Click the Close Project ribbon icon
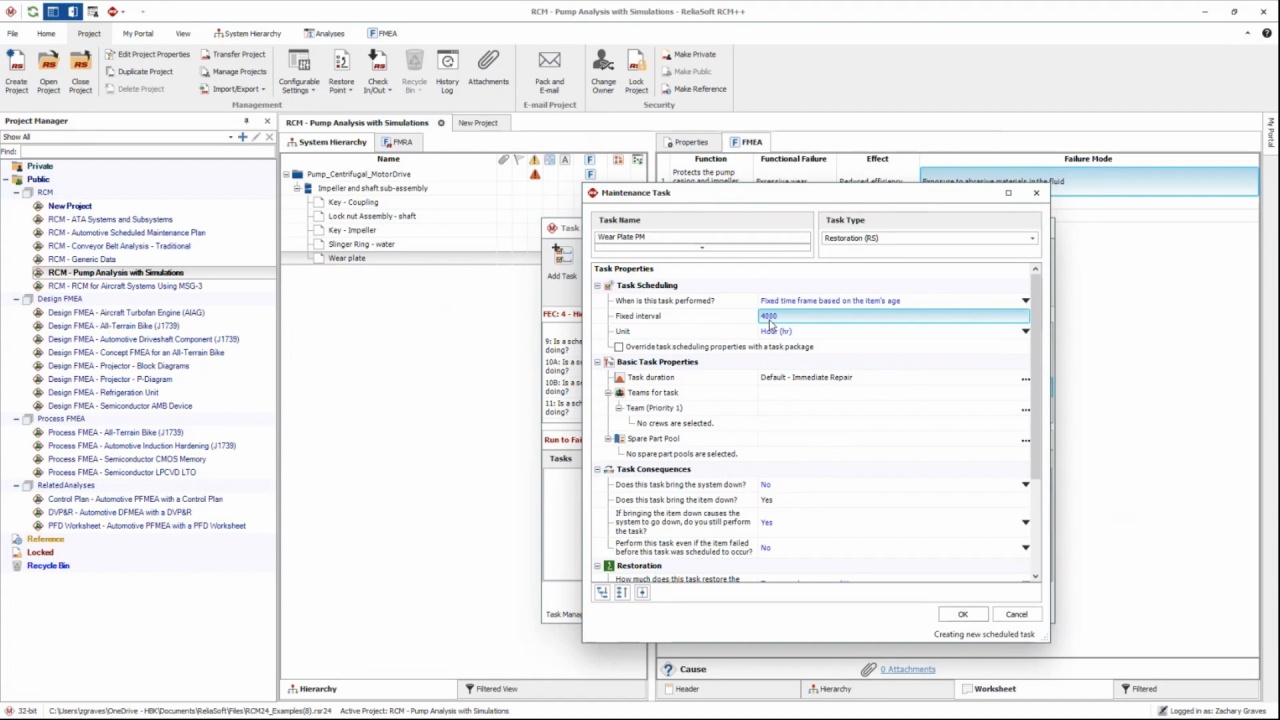Image resolution: width=1280 pixels, height=720 pixels. tap(80, 71)
